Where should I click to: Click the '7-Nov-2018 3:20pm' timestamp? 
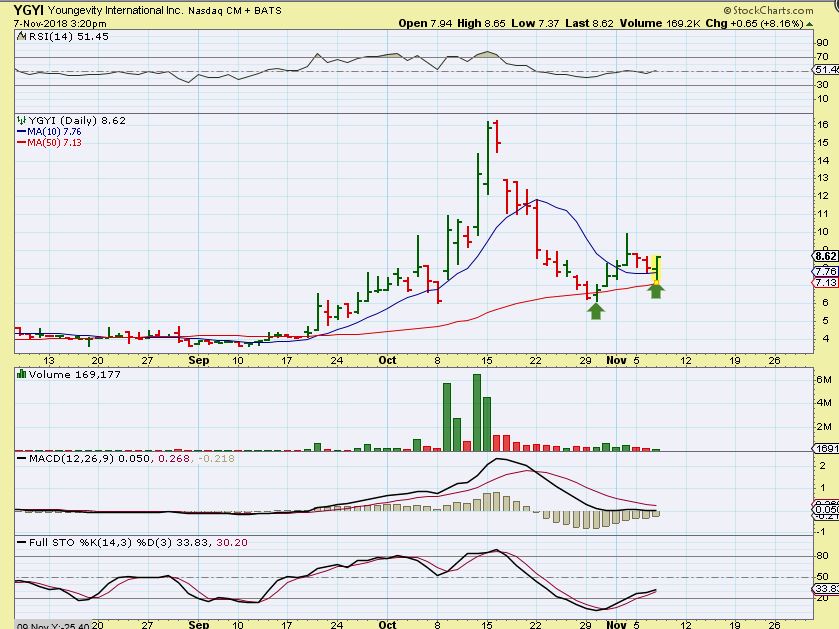[x=60, y=24]
